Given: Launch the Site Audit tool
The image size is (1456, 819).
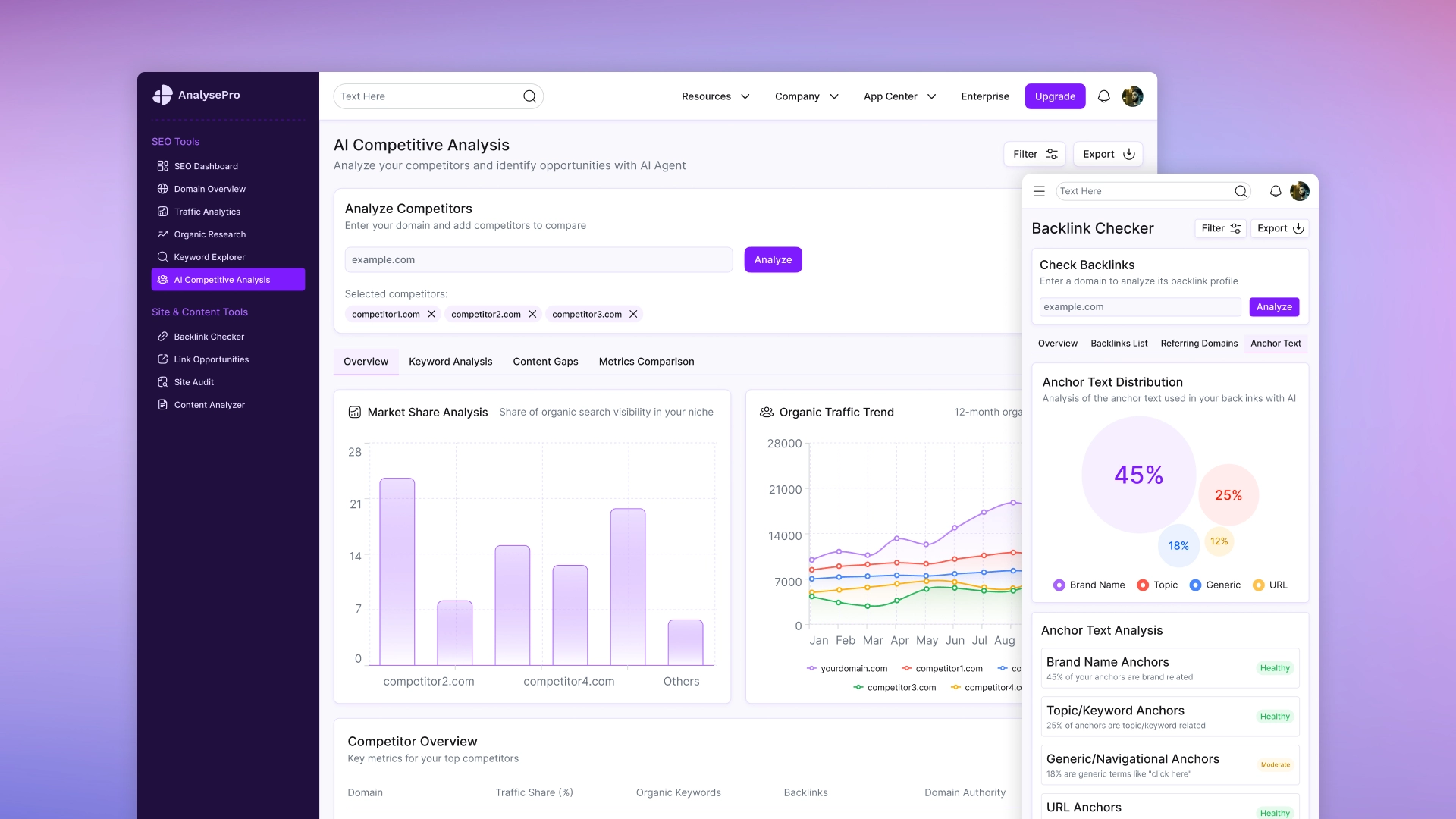Looking at the screenshot, I should tap(193, 381).
